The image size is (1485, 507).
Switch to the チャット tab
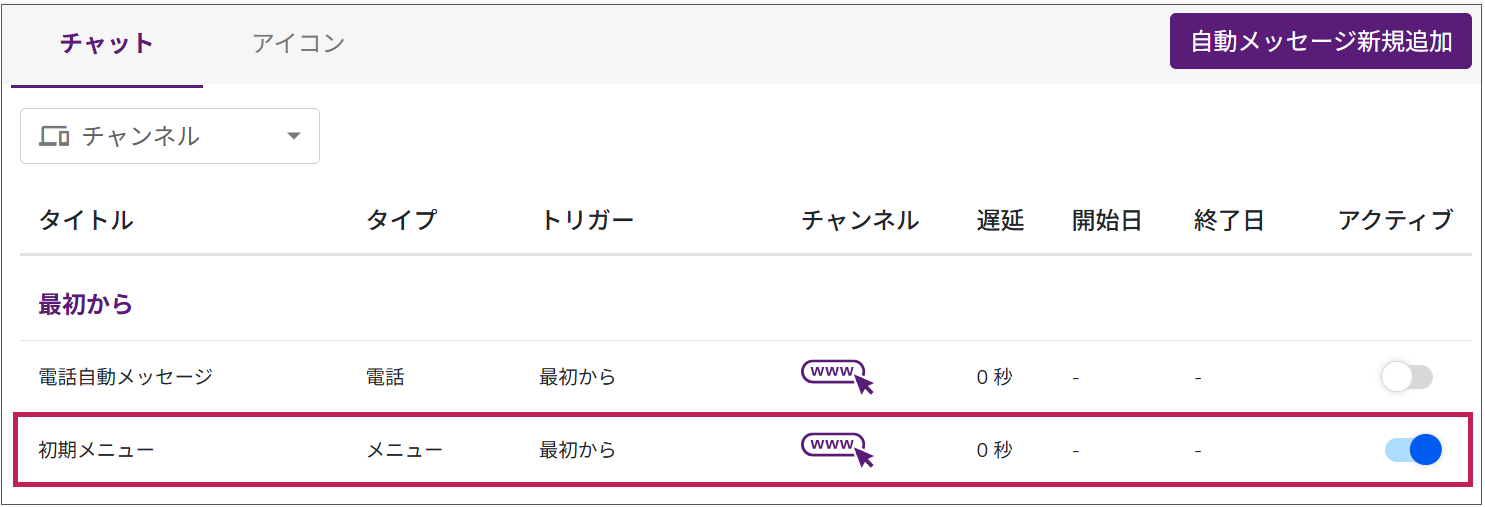coord(107,43)
